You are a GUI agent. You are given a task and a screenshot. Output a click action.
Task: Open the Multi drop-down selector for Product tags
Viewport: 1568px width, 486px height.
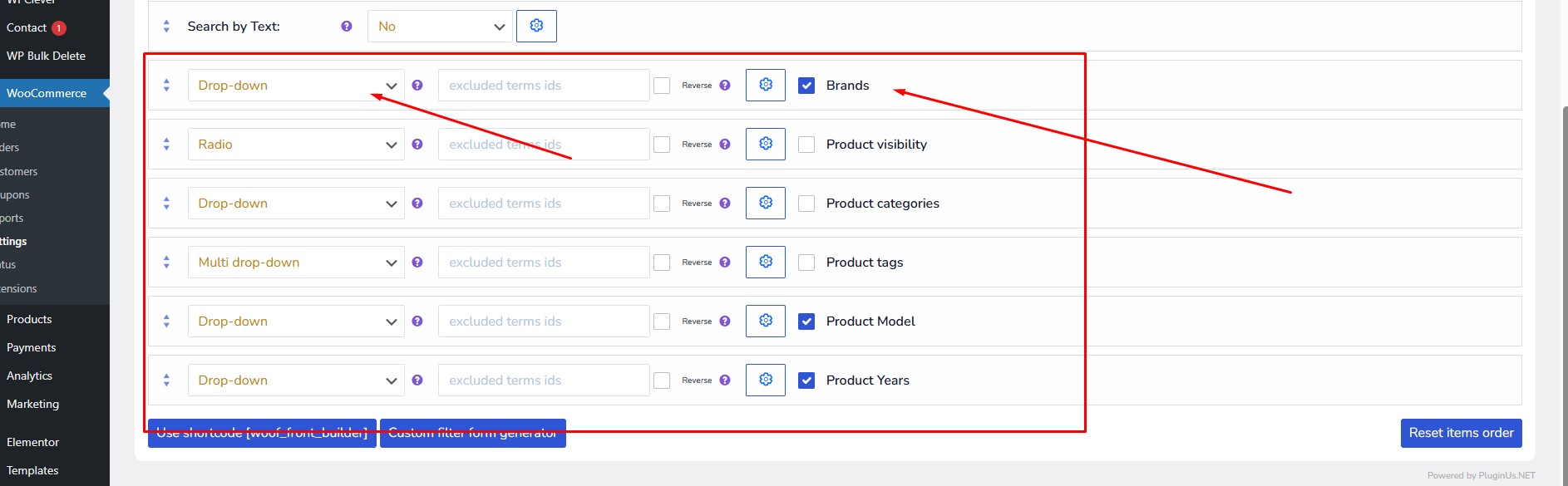point(296,263)
